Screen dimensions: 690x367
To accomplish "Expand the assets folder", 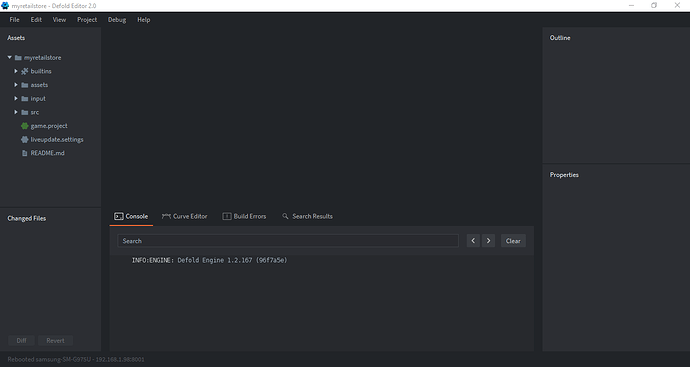I will [x=16, y=84].
